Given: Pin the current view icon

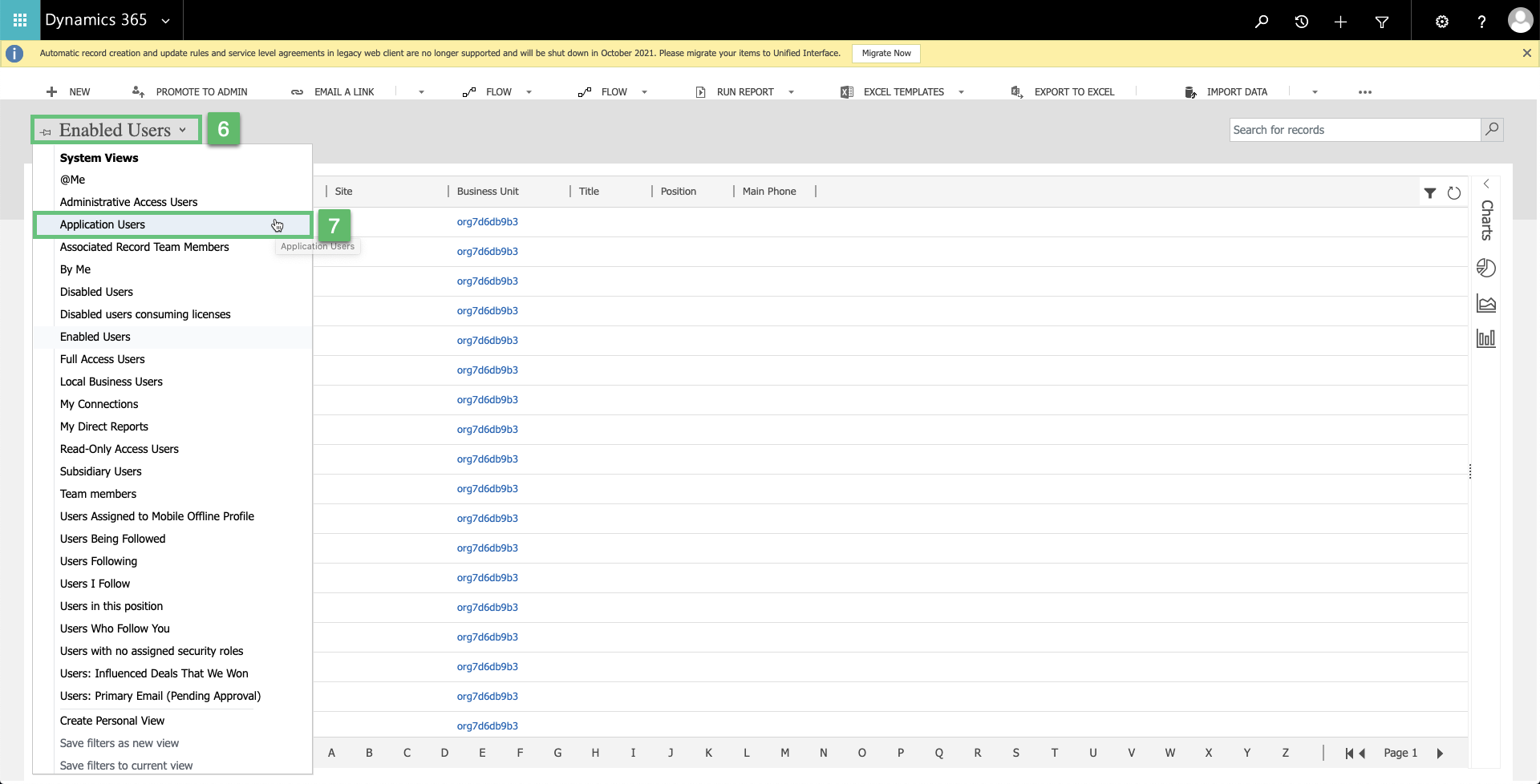Looking at the screenshot, I should tap(46, 131).
